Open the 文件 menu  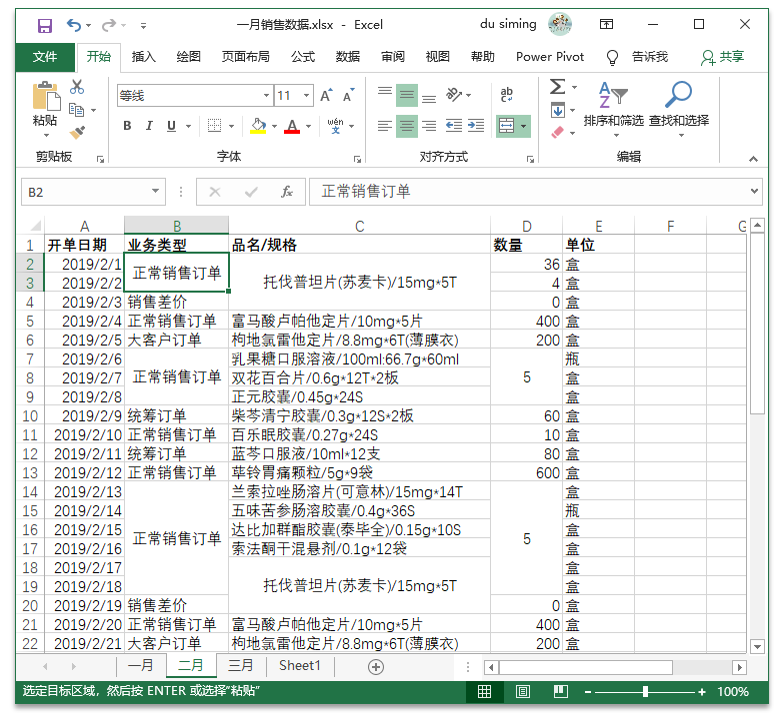(x=45, y=57)
